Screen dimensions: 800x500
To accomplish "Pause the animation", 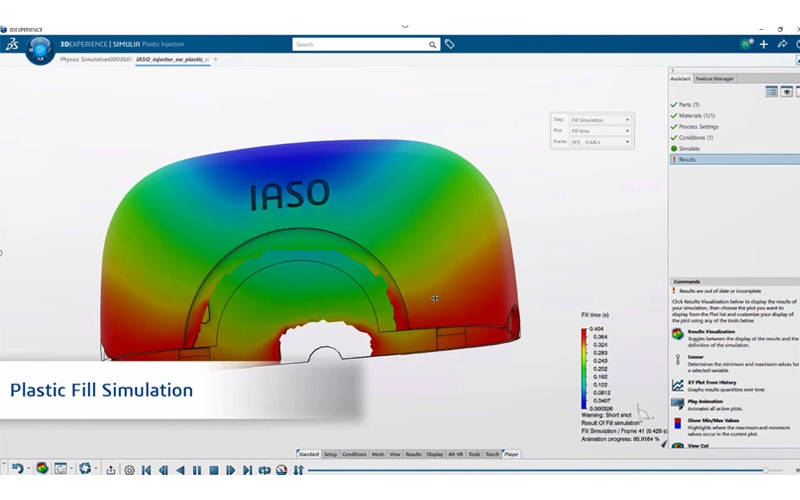I will (x=197, y=470).
